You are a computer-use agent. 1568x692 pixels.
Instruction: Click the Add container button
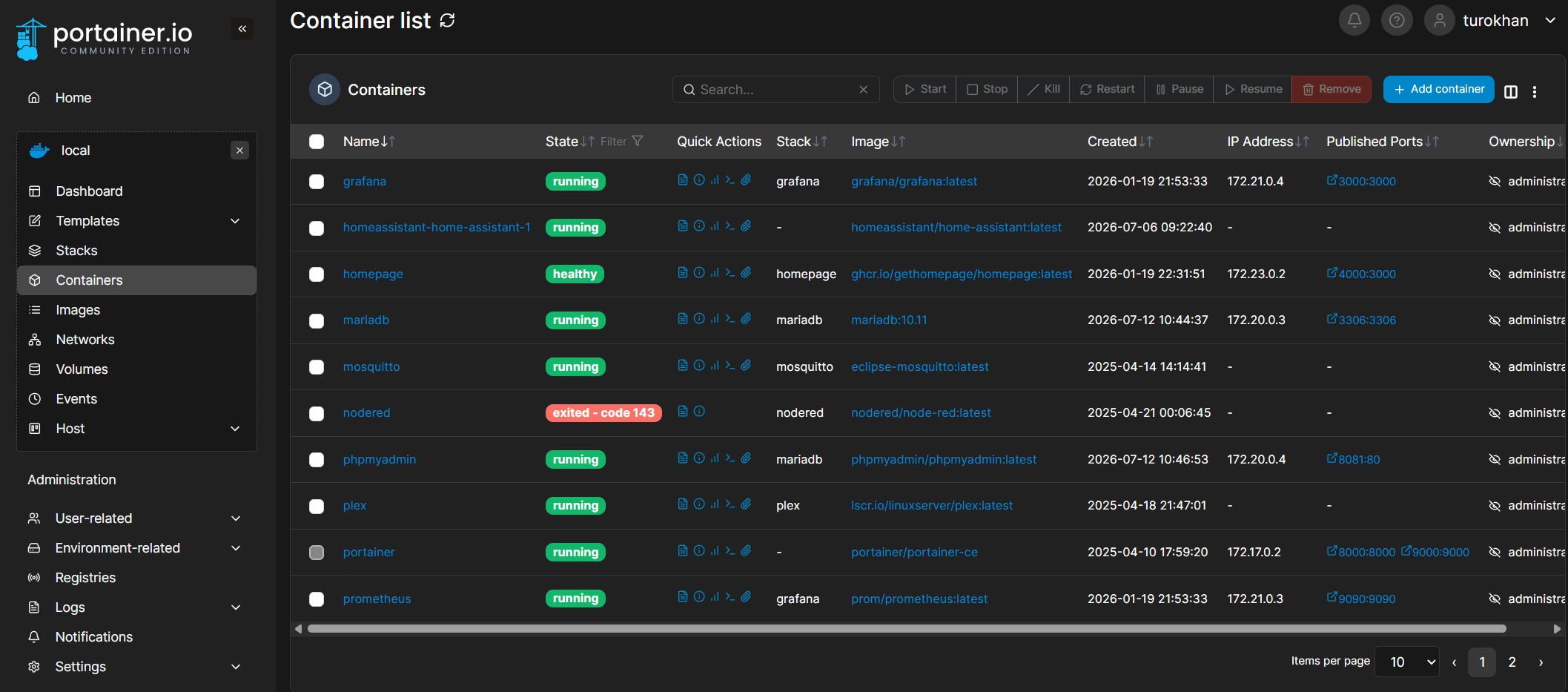[1438, 89]
